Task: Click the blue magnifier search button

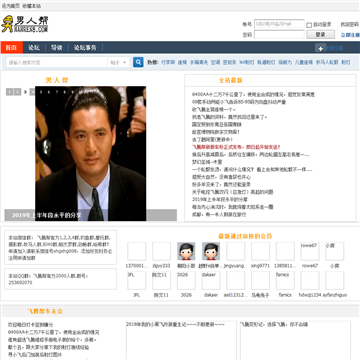Action: pyautogui.click(x=138, y=62)
